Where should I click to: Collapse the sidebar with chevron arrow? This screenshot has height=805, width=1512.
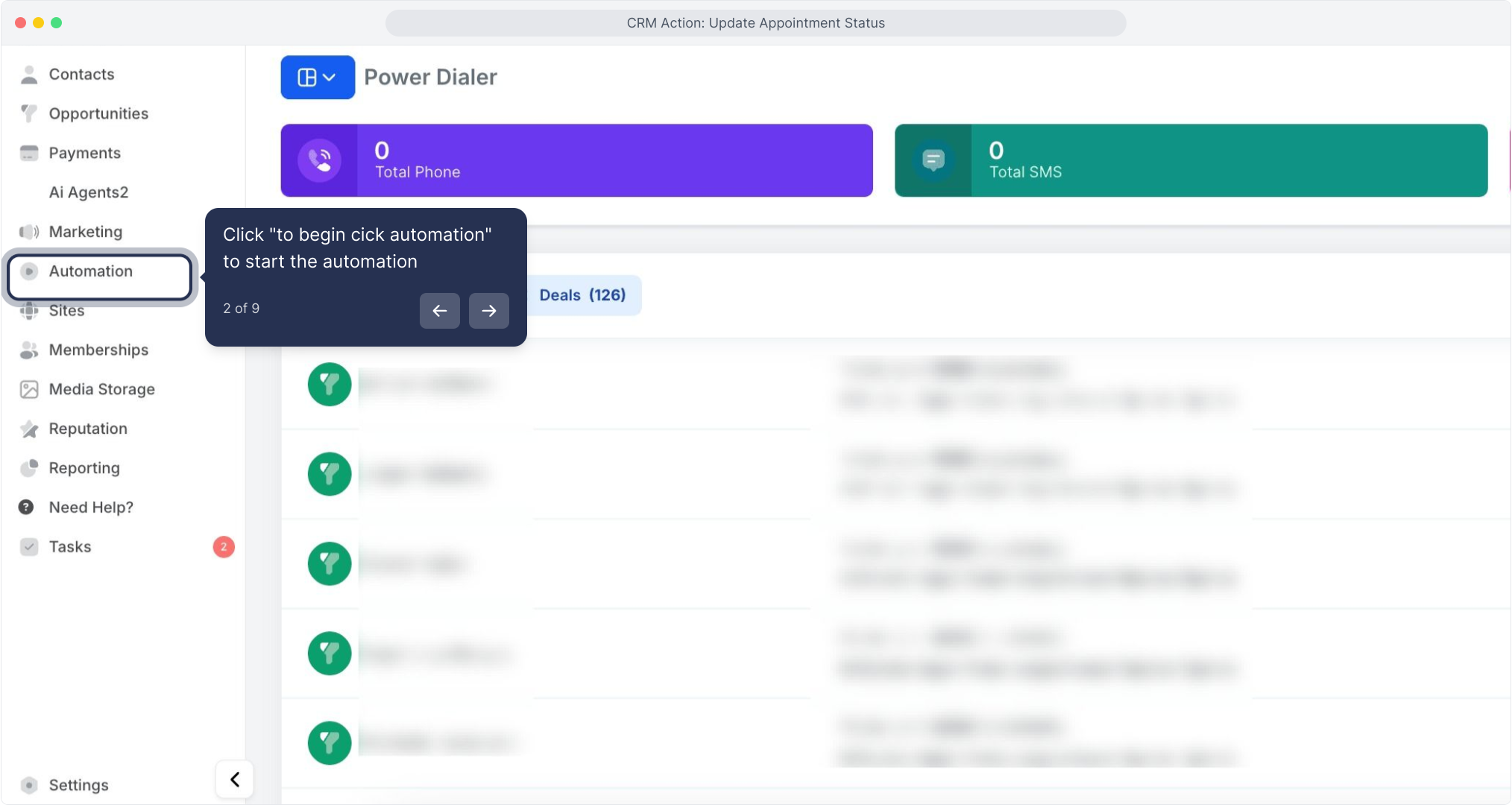point(235,780)
